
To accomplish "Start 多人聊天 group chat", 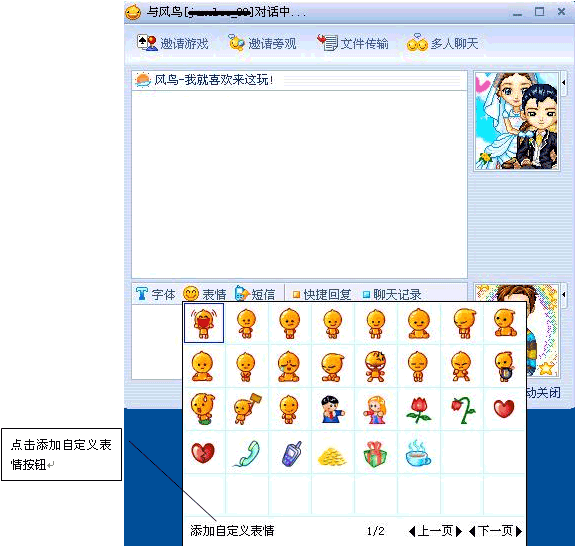I will [x=442, y=43].
